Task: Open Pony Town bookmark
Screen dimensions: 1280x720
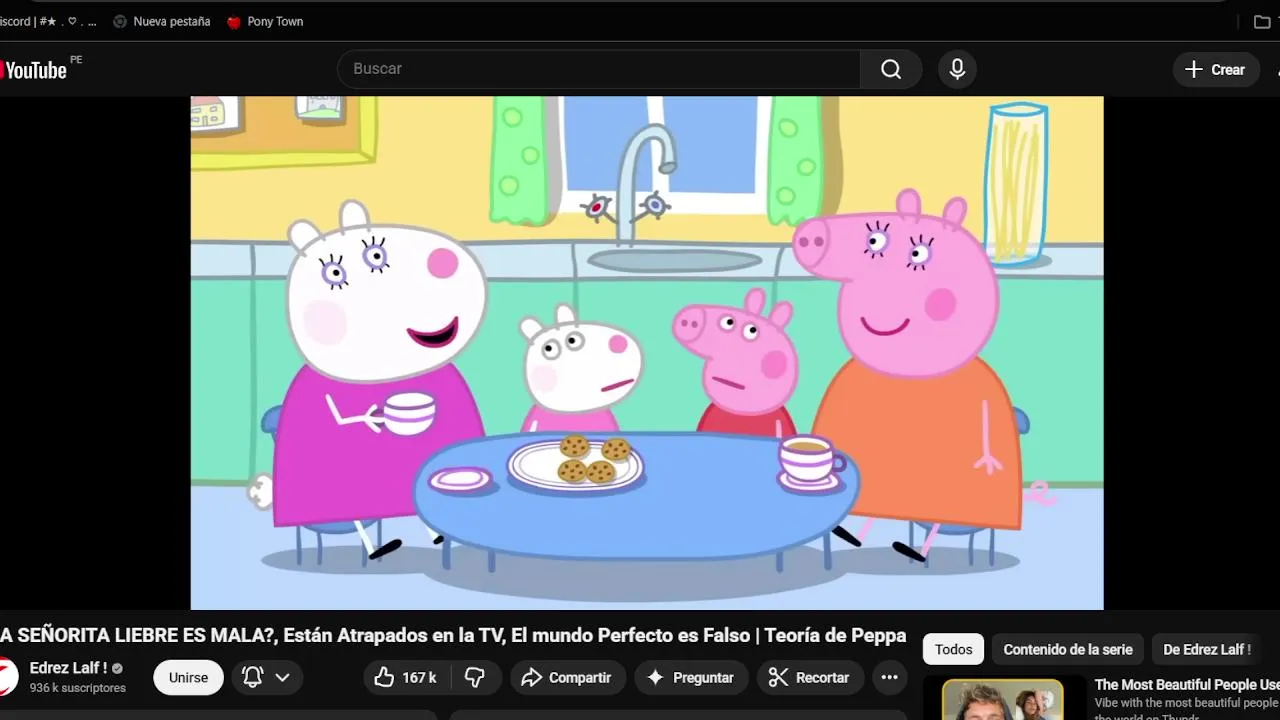Action: 265,21
